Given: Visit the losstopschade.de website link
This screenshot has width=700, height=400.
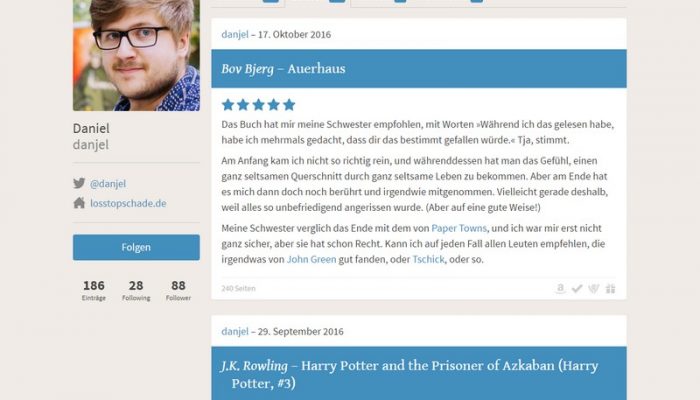Looking at the screenshot, I should click(128, 203).
